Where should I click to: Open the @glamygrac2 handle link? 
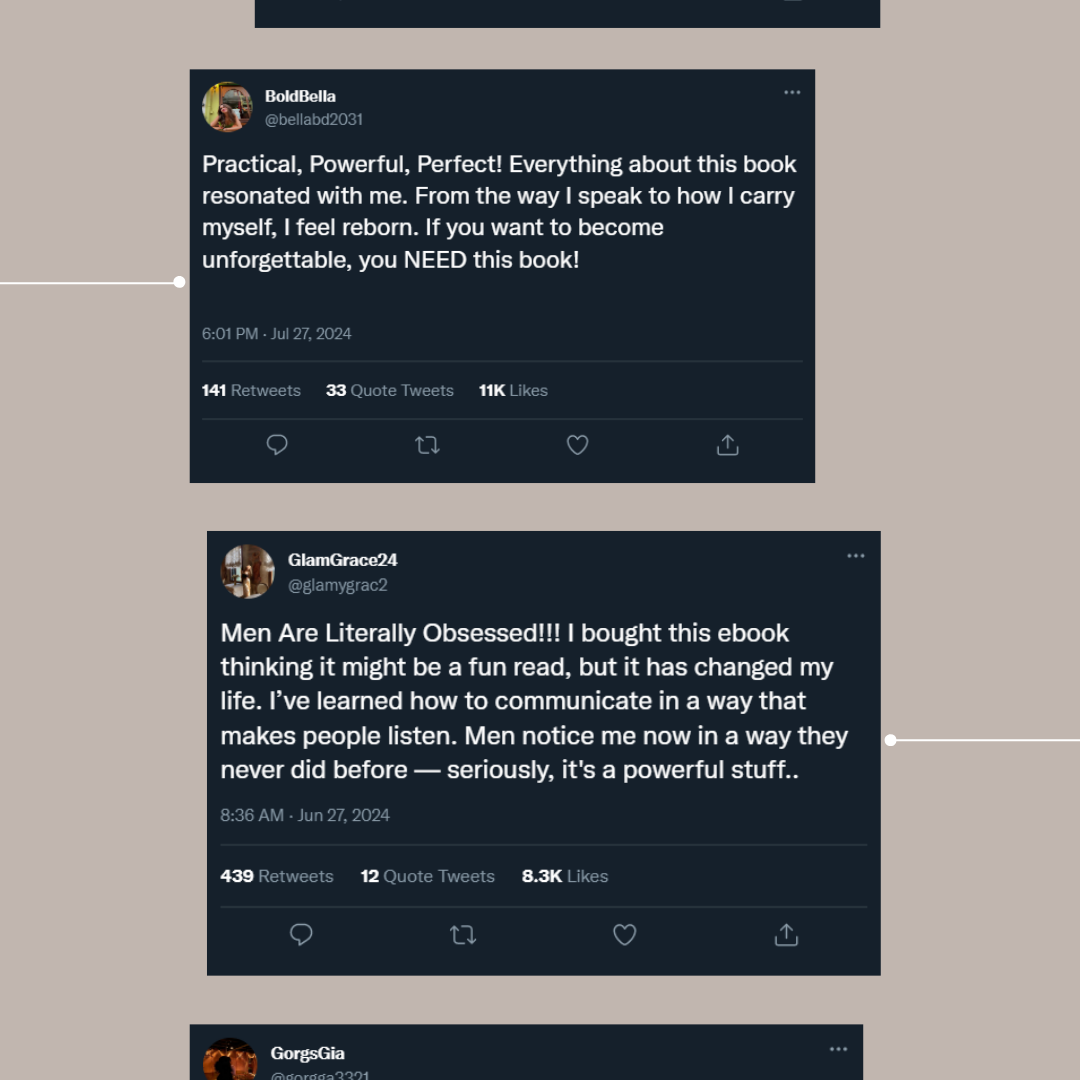(x=337, y=586)
